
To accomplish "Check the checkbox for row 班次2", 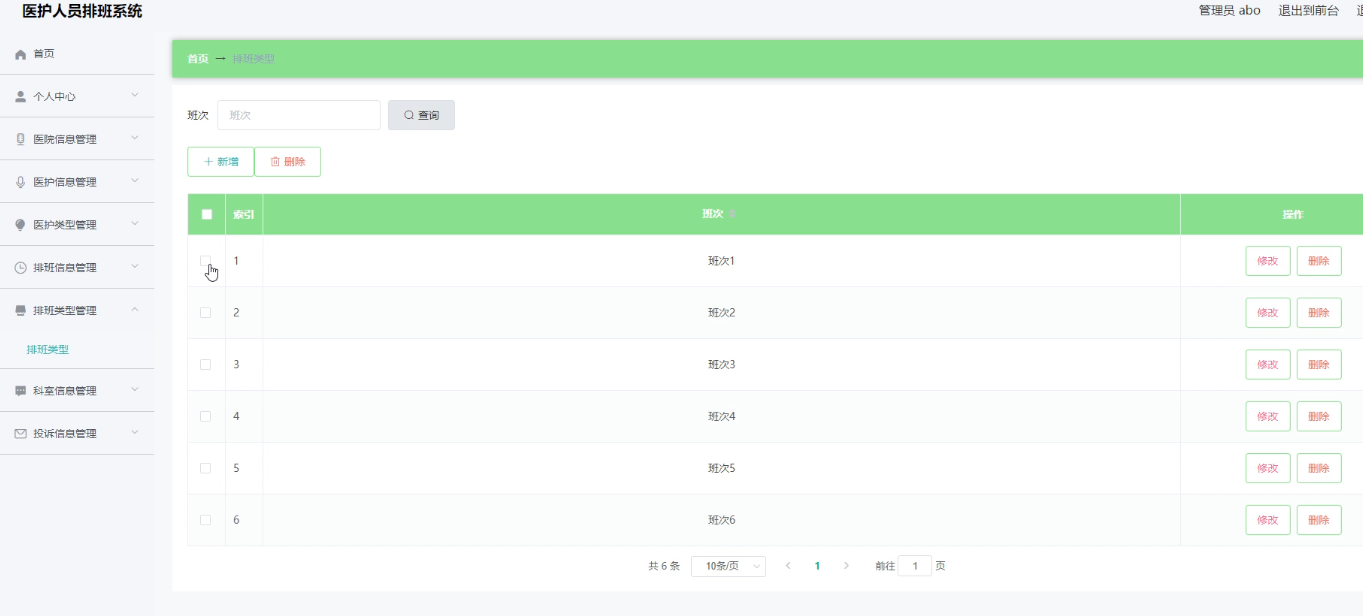I will (206, 313).
